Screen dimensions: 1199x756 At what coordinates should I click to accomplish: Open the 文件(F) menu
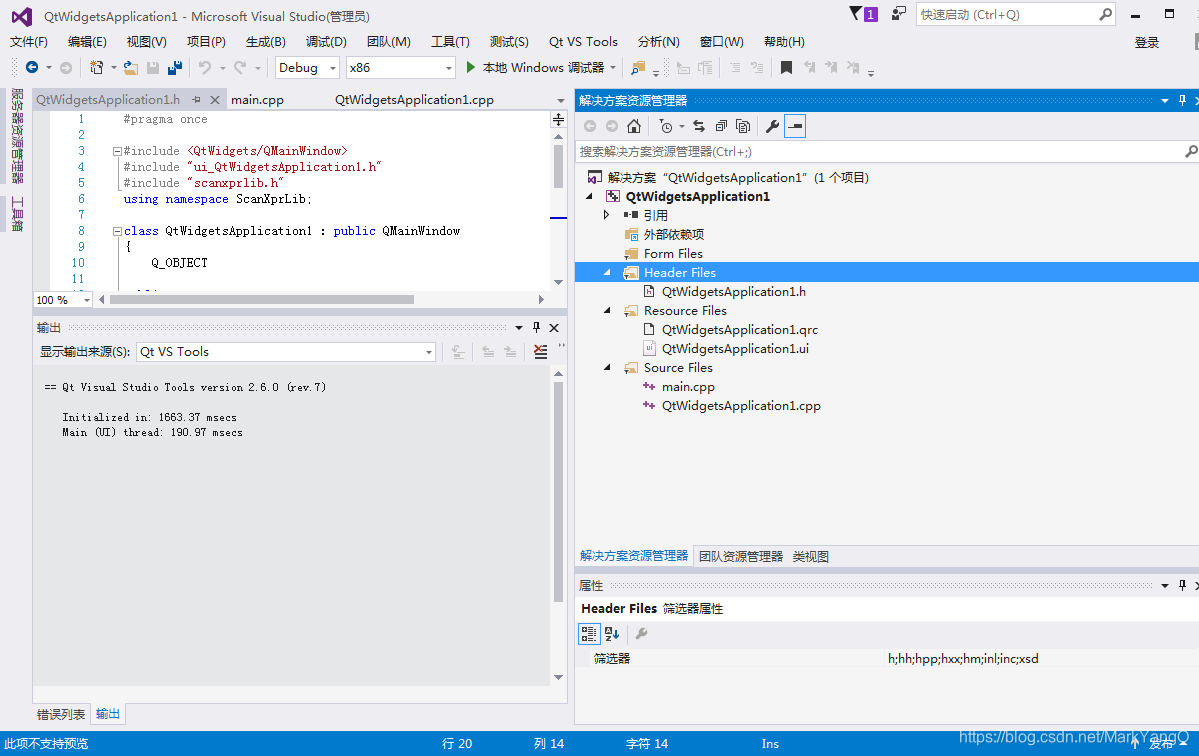28,42
